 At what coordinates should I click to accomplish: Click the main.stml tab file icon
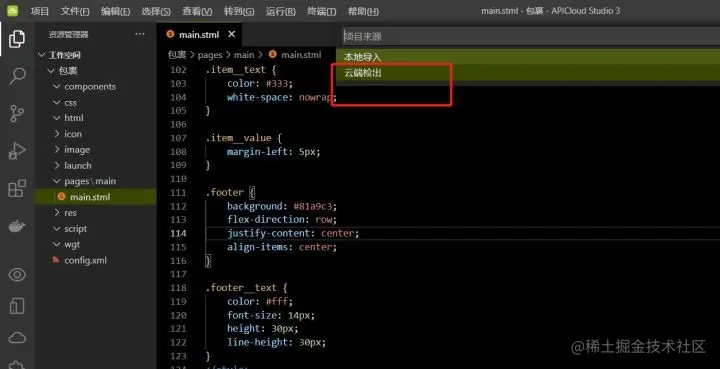click(x=170, y=34)
